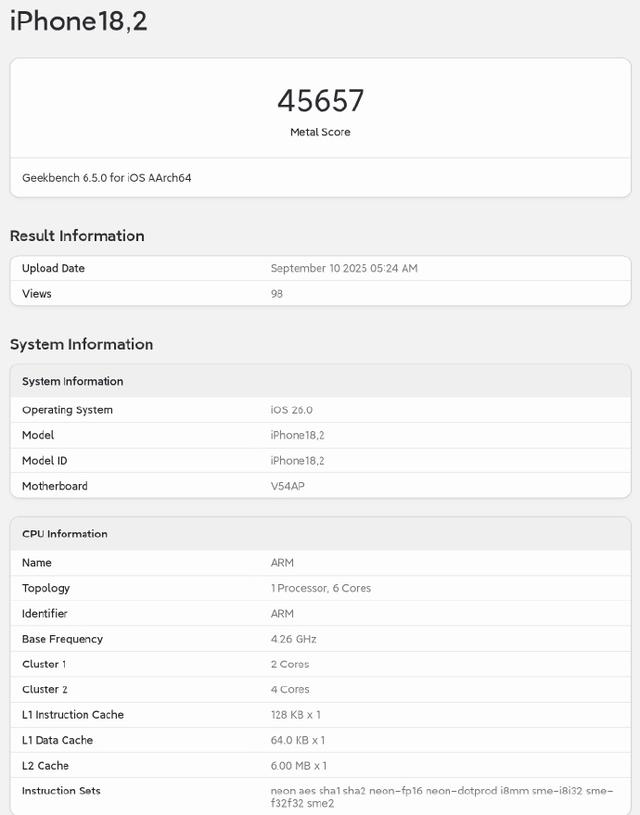640x815 pixels.
Task: Click the System Information section heading
Action: (x=82, y=344)
